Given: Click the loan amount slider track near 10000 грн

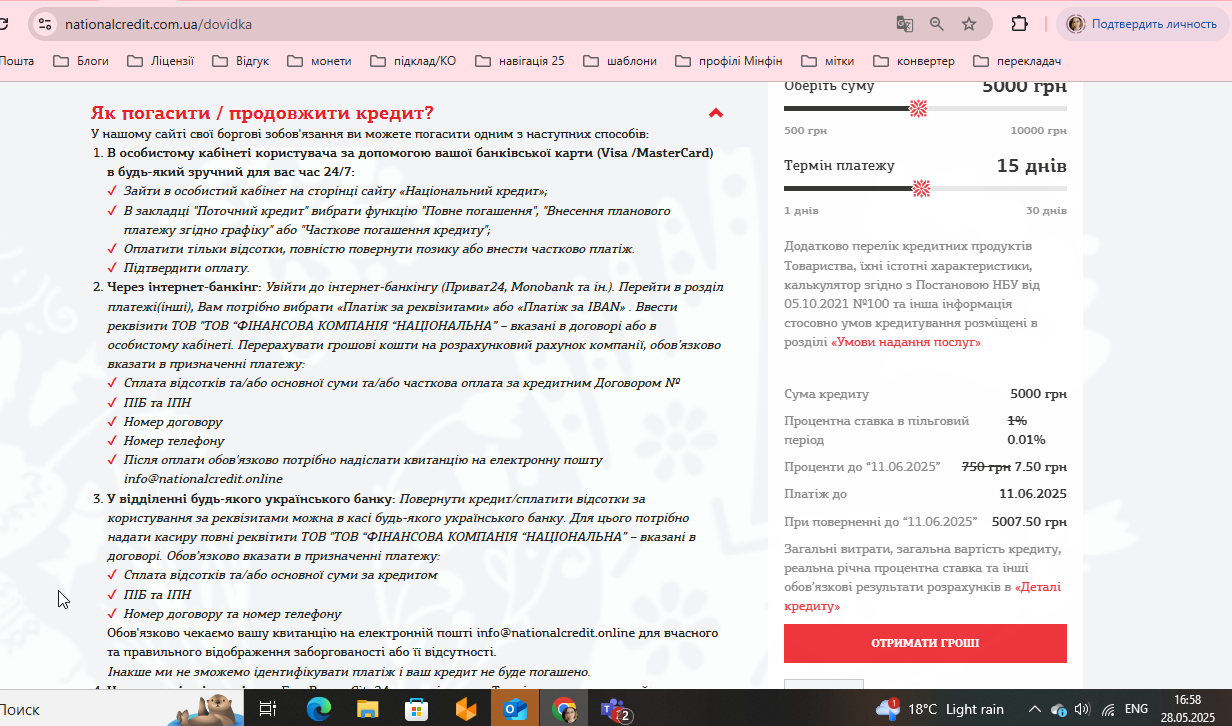Looking at the screenshot, I should click(1058, 108).
